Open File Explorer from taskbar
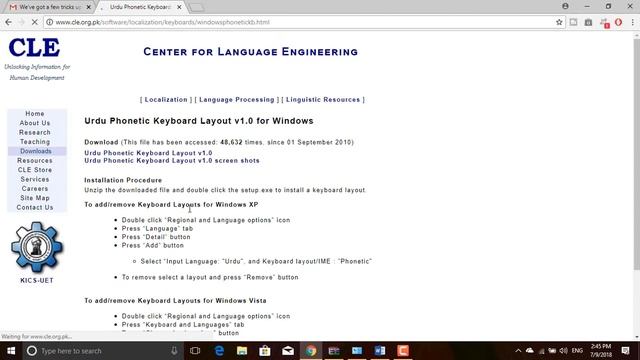640x360 pixels. click(242, 351)
